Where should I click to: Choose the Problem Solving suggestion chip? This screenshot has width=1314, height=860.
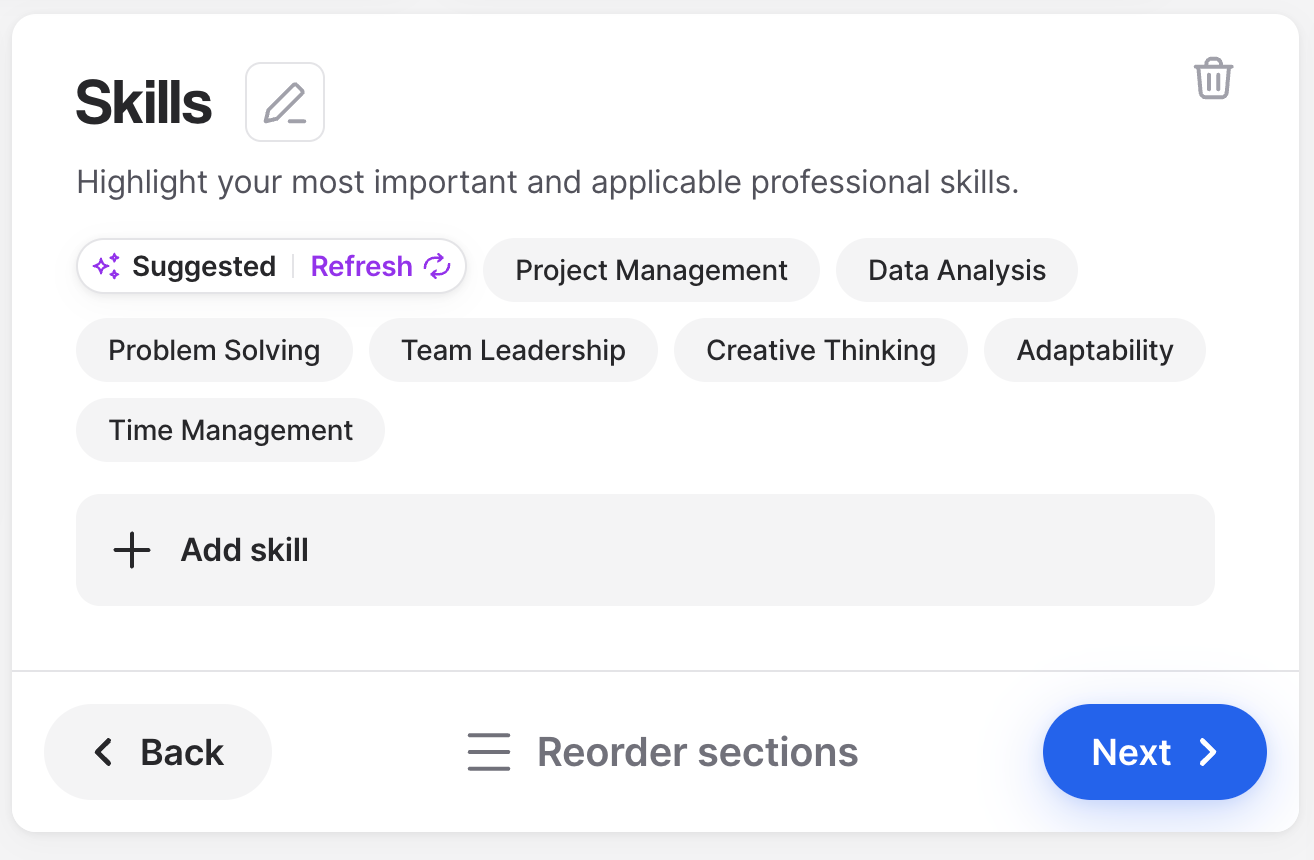[x=214, y=350]
